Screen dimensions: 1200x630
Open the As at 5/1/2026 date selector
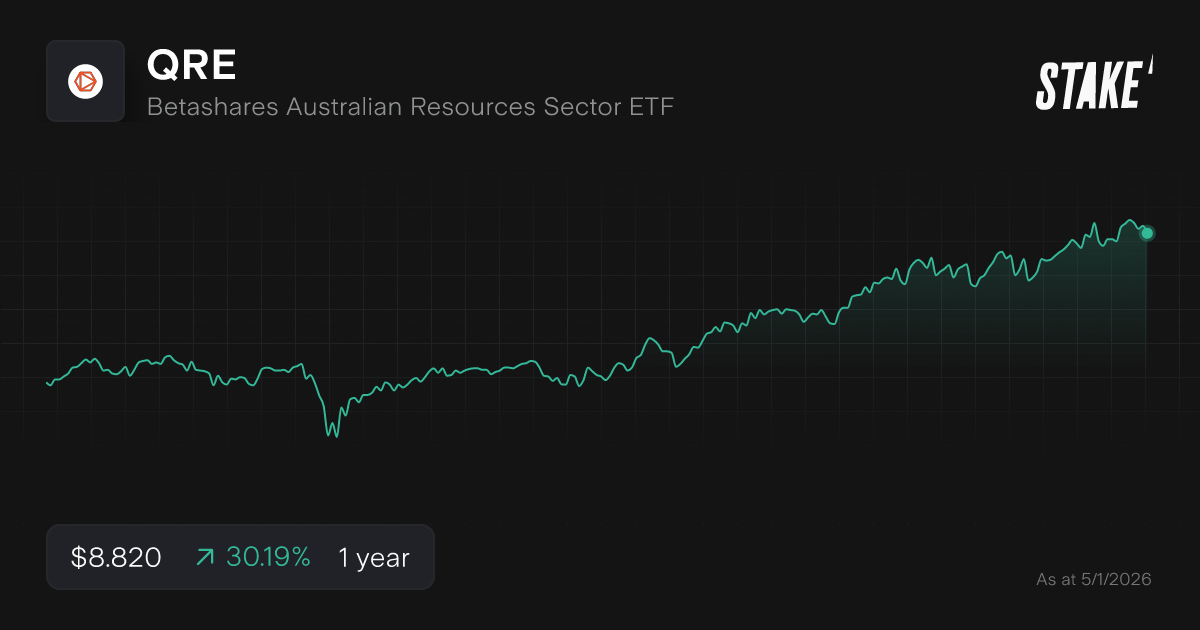(1093, 579)
